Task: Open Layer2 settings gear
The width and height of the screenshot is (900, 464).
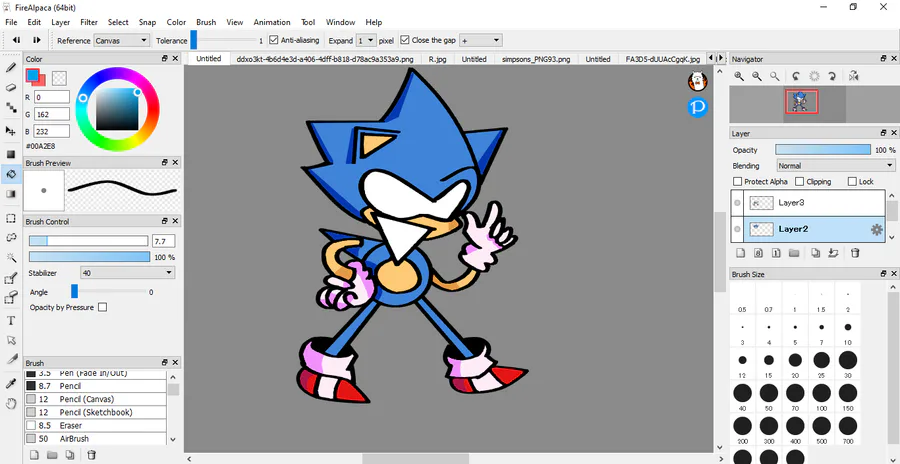Action: click(876, 229)
